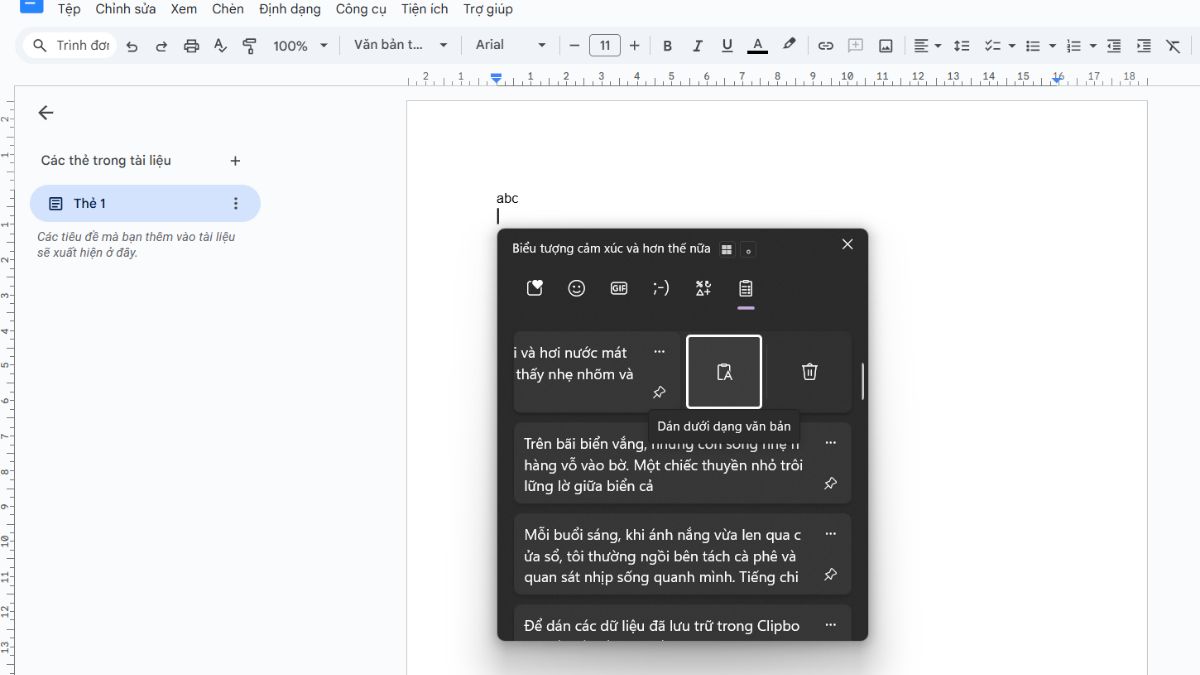Open the Trợ giúp menu
This screenshot has height=675, width=1200.
coord(488,9)
